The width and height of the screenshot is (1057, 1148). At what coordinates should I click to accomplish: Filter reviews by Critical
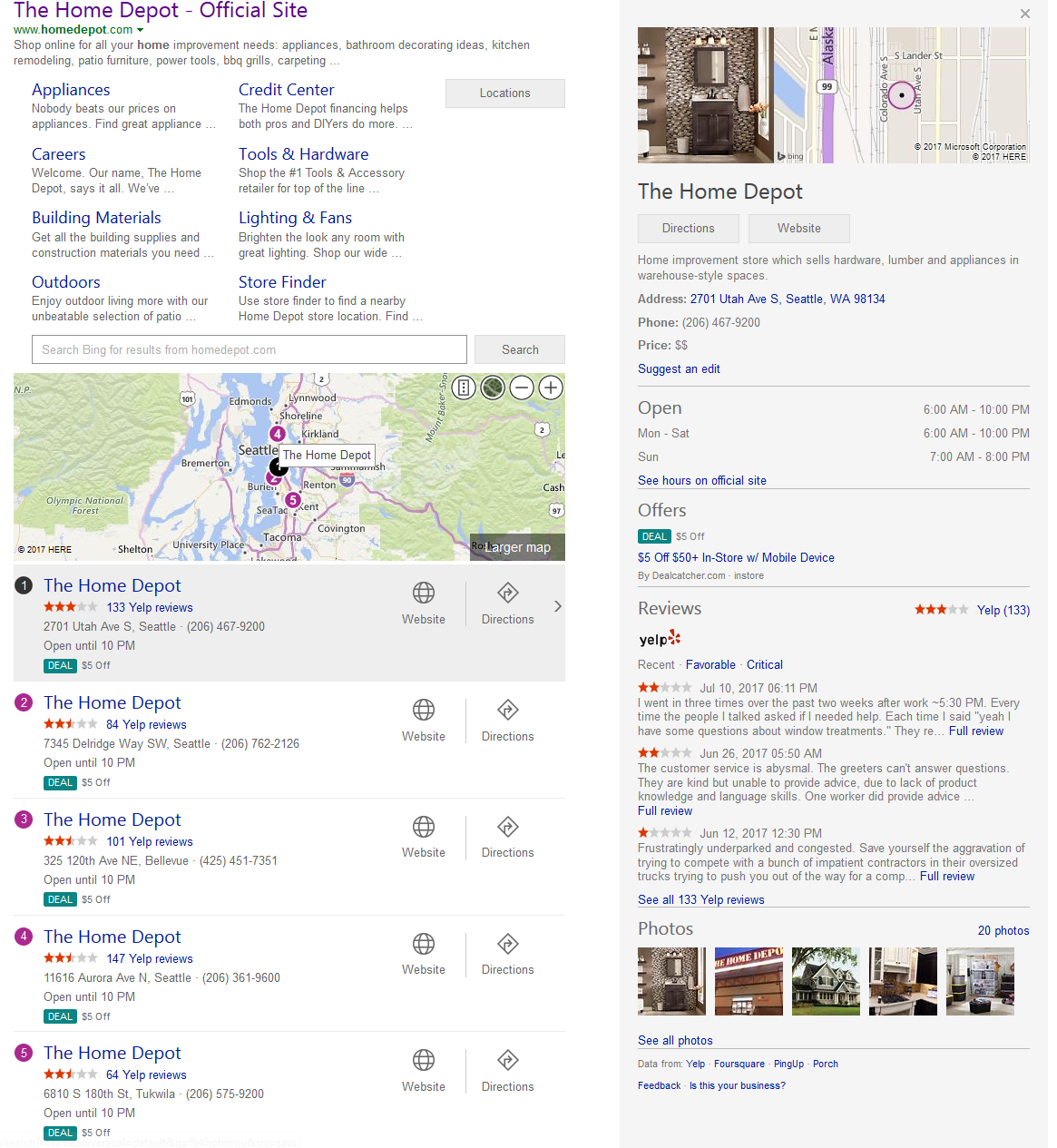click(764, 664)
